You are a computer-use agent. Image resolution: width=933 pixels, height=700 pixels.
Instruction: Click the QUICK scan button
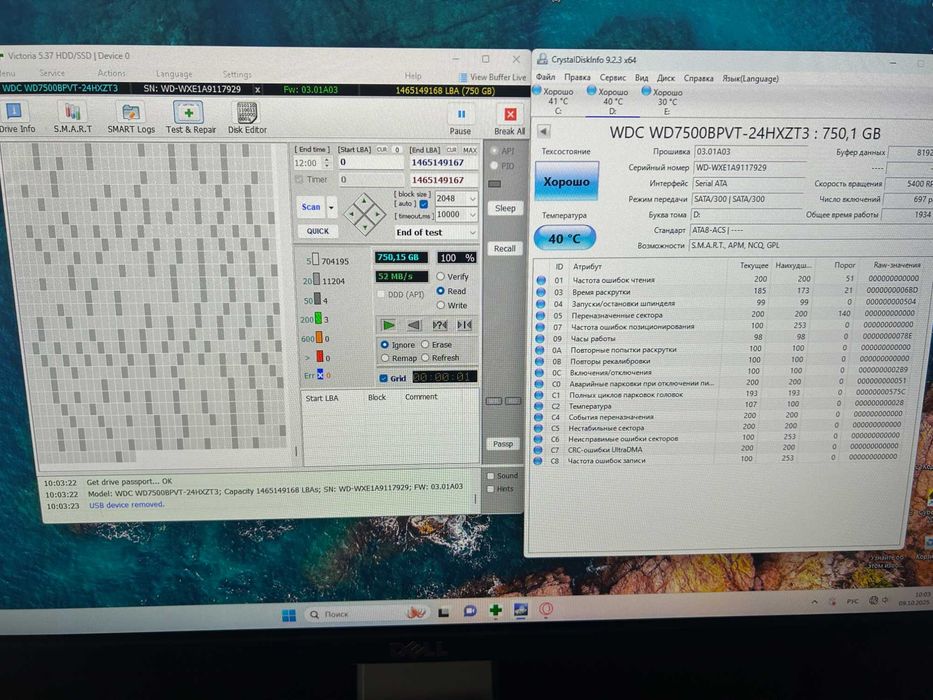click(x=318, y=231)
